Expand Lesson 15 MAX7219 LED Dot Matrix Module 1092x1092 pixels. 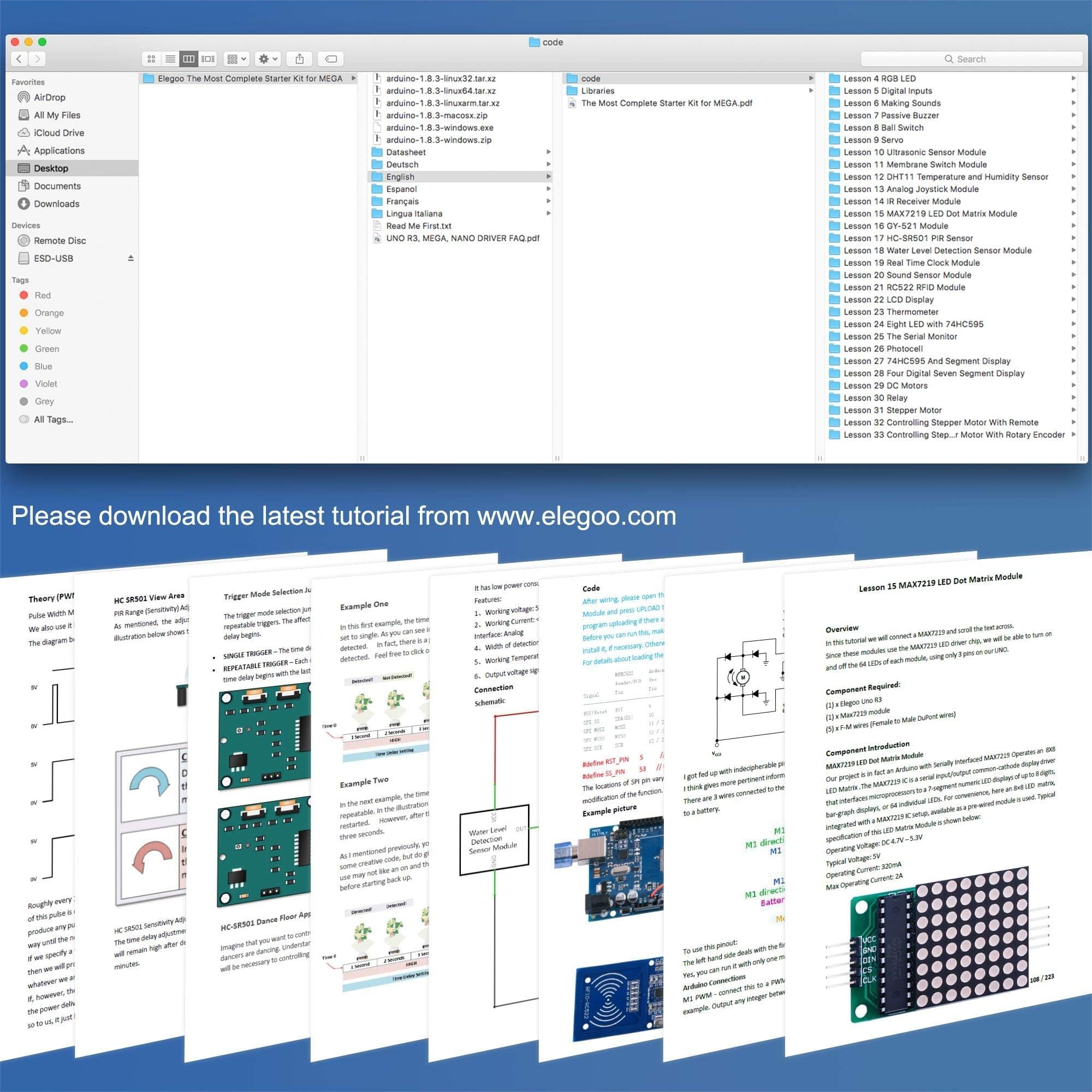click(1073, 213)
